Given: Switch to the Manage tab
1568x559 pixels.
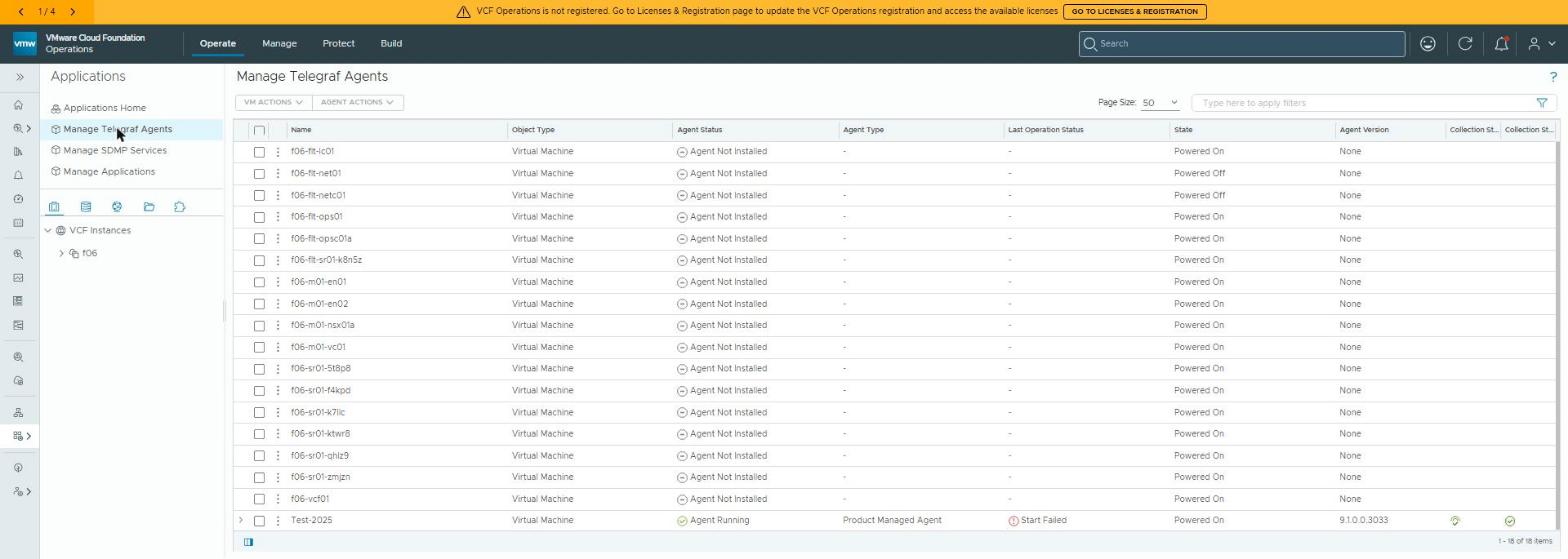Looking at the screenshot, I should [279, 44].
